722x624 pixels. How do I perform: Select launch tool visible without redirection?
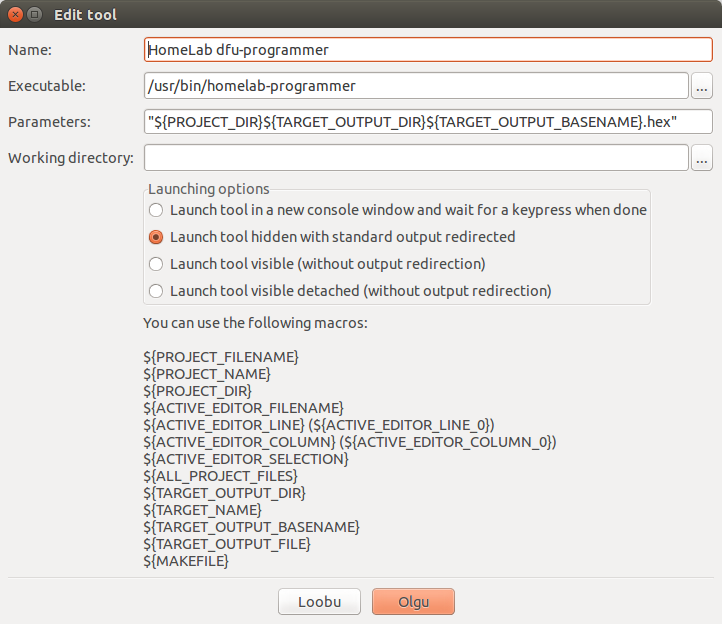[156, 264]
